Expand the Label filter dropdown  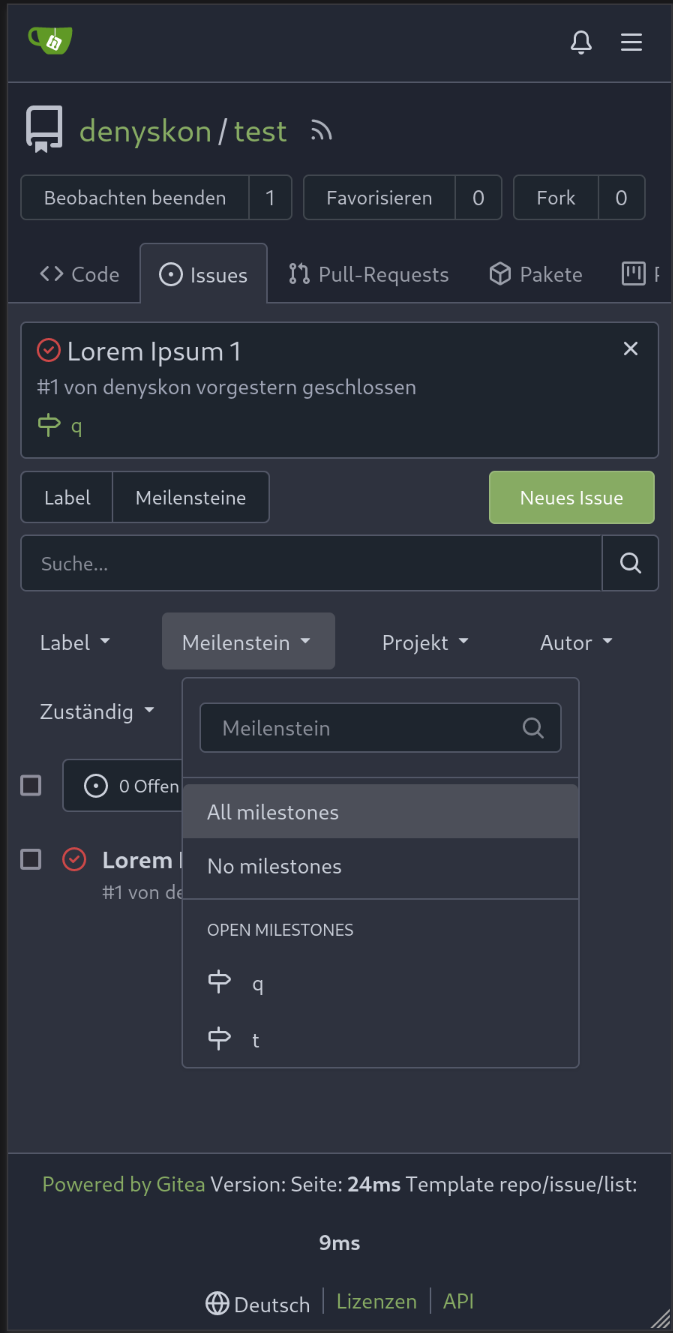(x=75, y=642)
